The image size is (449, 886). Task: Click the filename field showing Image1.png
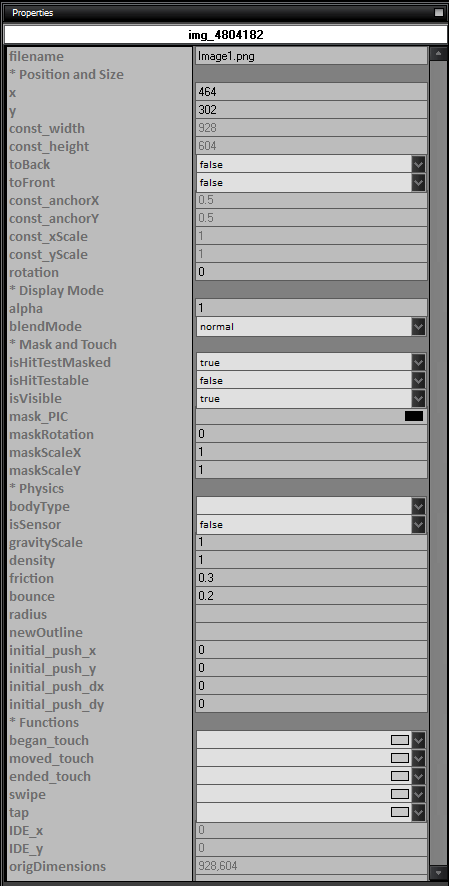coord(311,56)
